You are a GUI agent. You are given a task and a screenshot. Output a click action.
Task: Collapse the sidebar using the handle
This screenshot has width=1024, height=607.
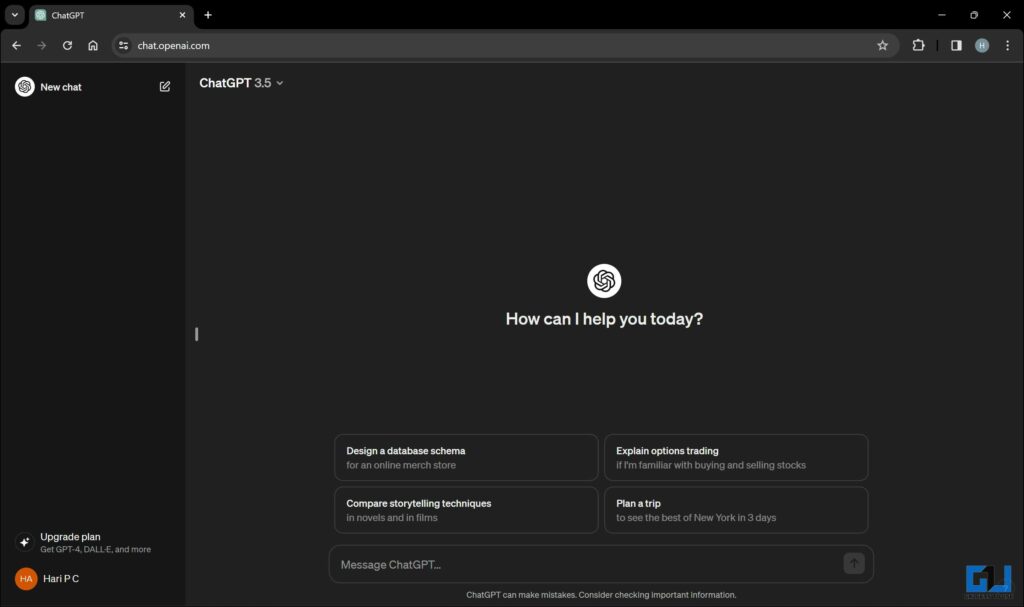point(196,334)
